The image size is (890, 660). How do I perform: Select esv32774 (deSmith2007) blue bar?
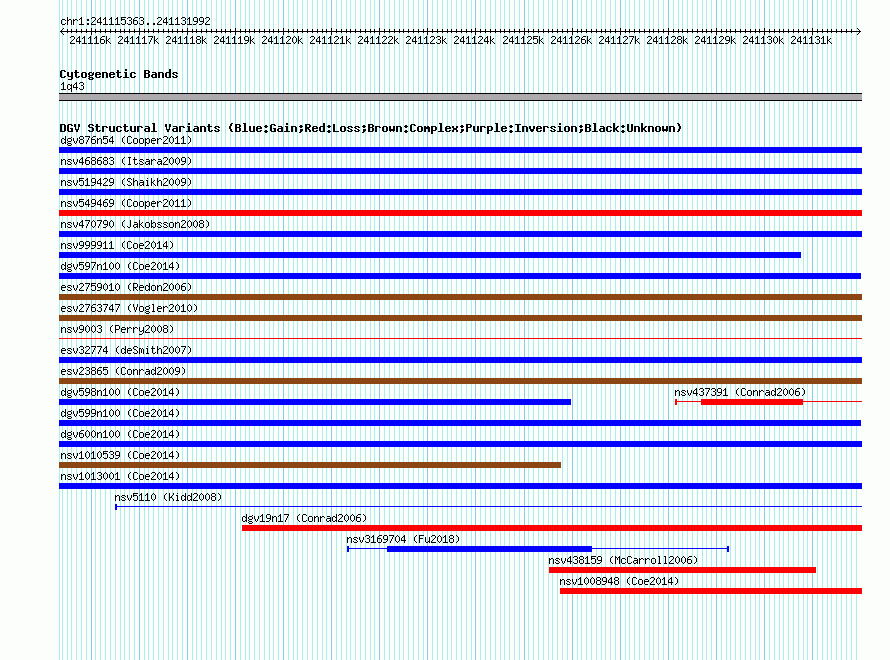pyautogui.click(x=460, y=360)
